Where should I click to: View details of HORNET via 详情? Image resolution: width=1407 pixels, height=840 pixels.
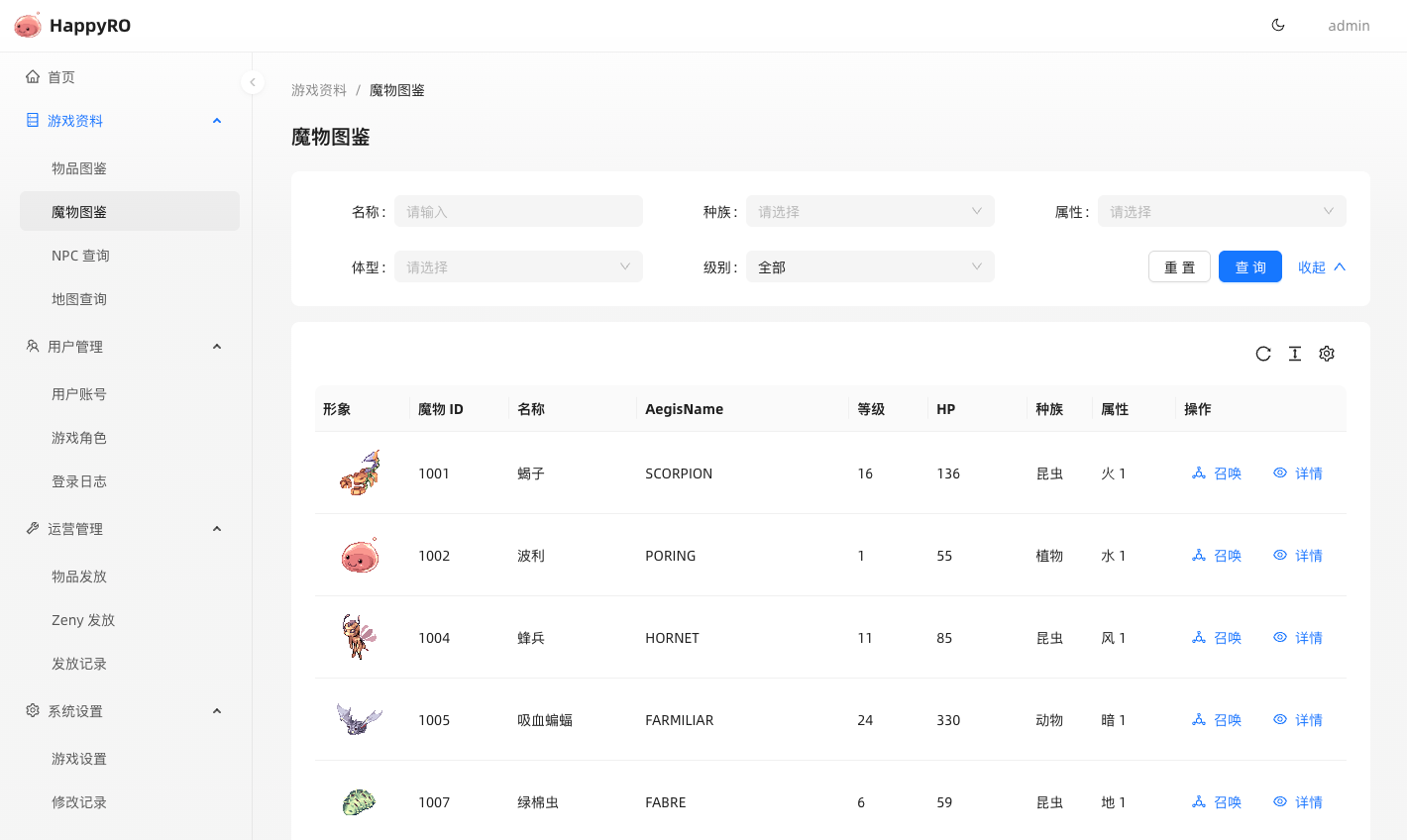(x=1298, y=638)
